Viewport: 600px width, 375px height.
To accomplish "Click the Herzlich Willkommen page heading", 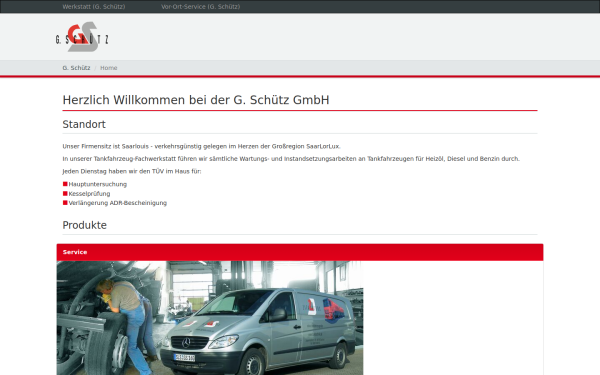I will 196,100.
